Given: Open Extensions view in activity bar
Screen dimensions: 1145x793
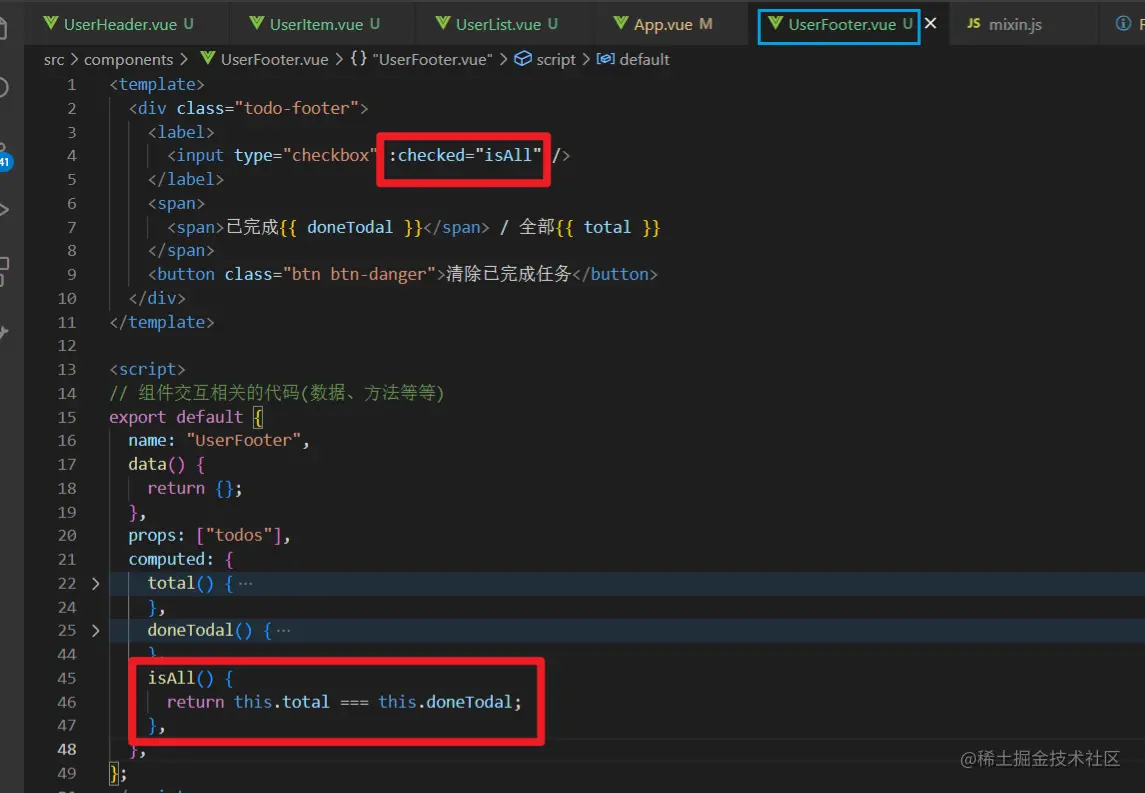Looking at the screenshot, I should click(4, 270).
